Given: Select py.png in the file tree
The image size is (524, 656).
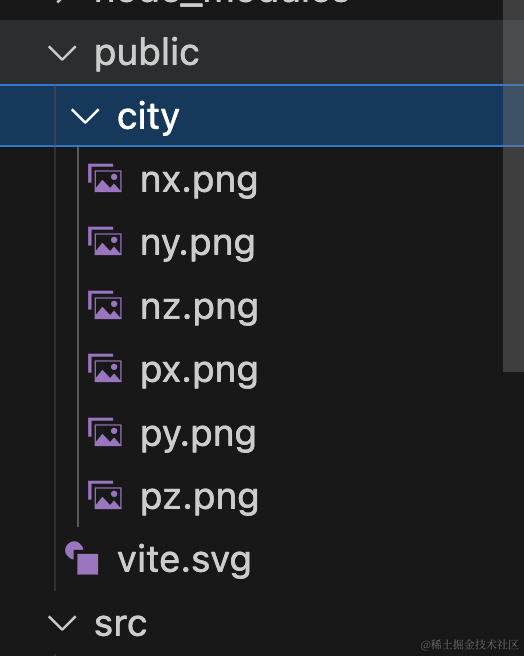Looking at the screenshot, I should coord(198,436).
